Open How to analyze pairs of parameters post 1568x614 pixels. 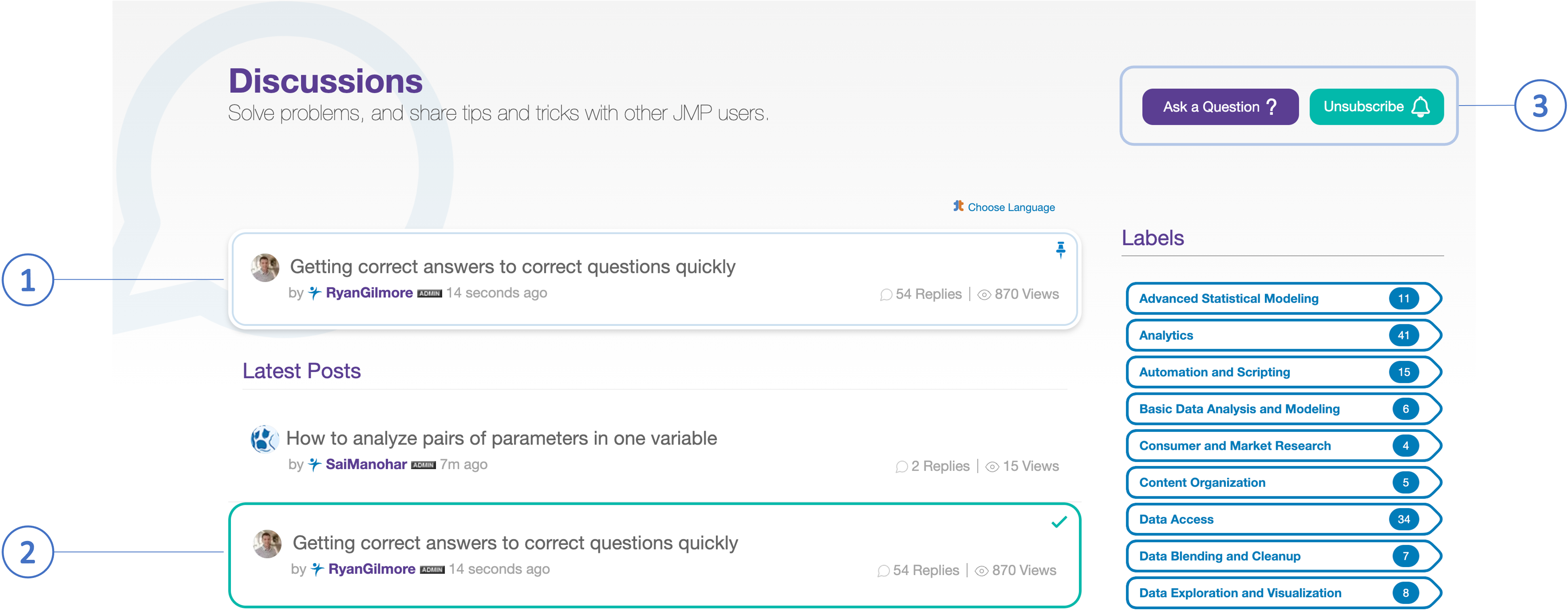[502, 438]
